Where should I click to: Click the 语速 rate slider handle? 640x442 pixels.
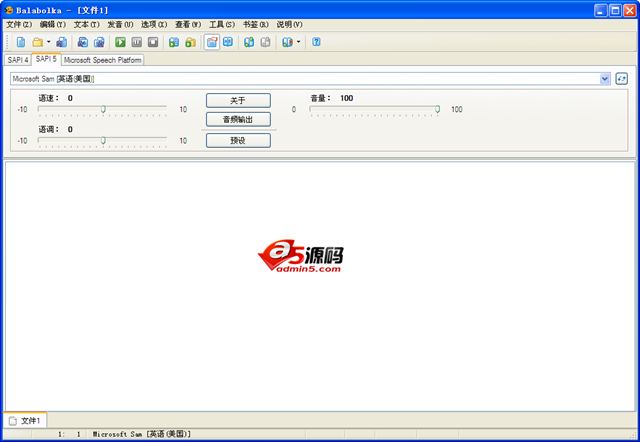click(x=103, y=109)
